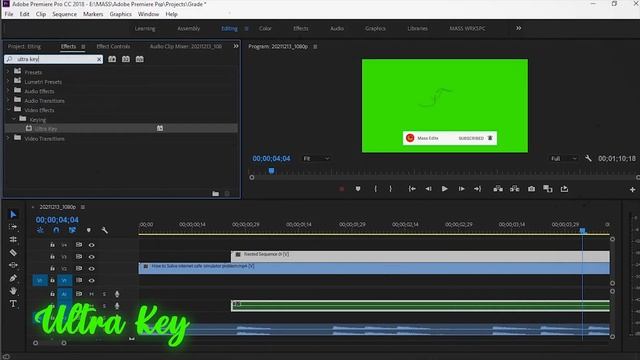The width and height of the screenshot is (640, 360).
Task: Select the Razor tool
Action: [x=13, y=253]
